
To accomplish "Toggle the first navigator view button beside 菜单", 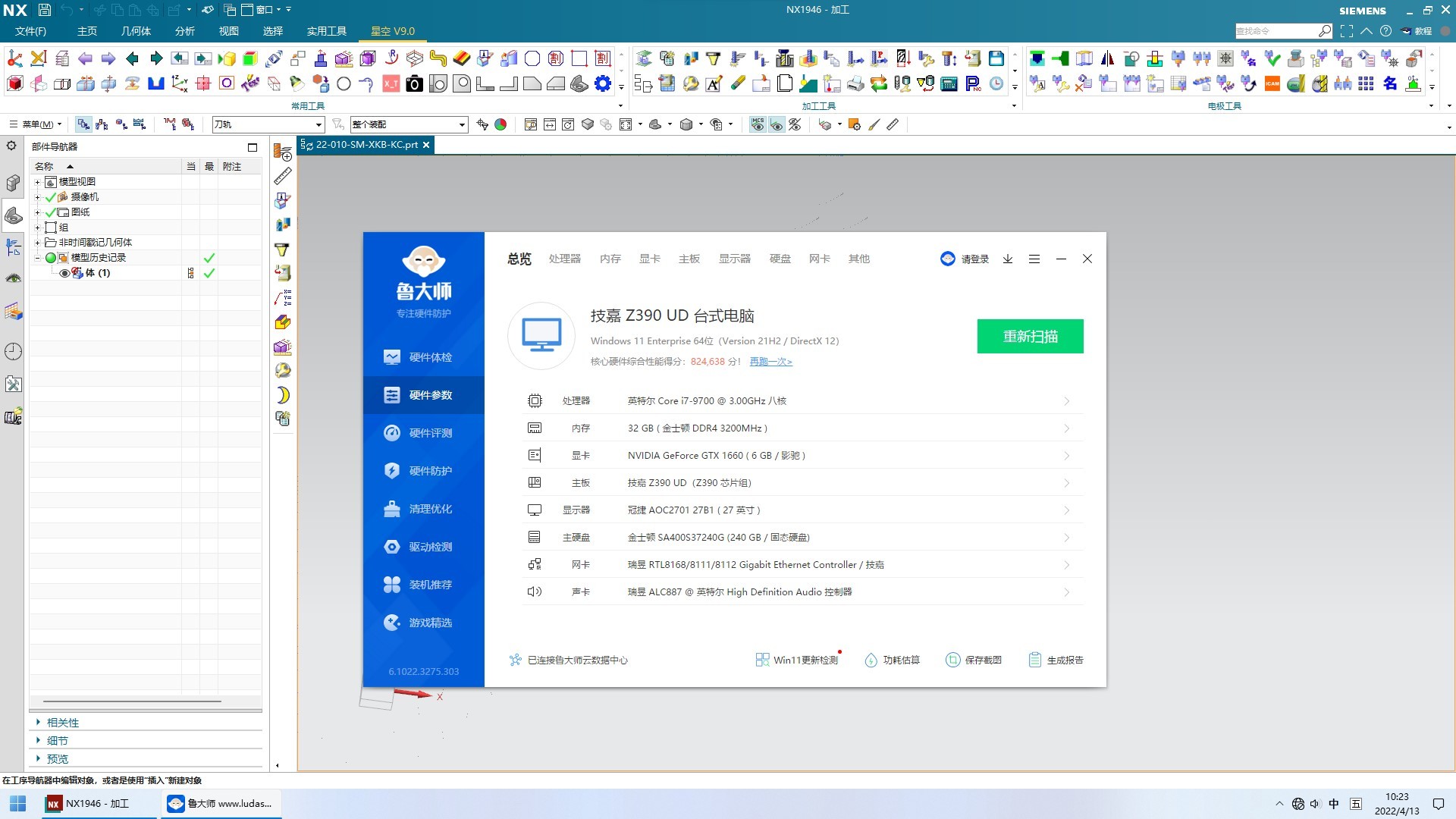I will point(83,124).
